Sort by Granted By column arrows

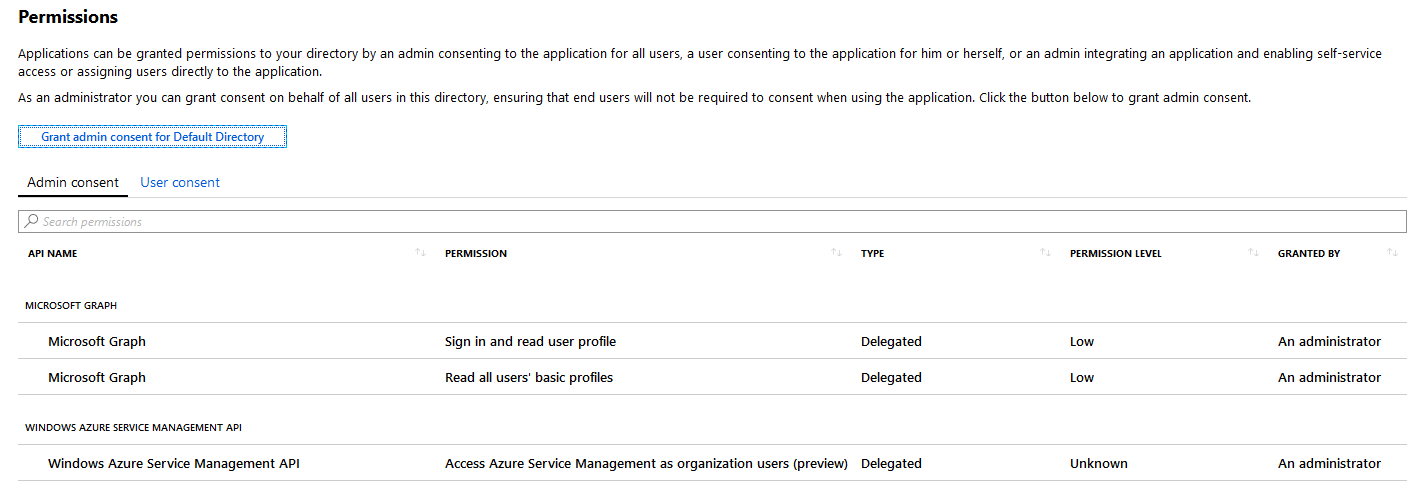tap(1392, 253)
